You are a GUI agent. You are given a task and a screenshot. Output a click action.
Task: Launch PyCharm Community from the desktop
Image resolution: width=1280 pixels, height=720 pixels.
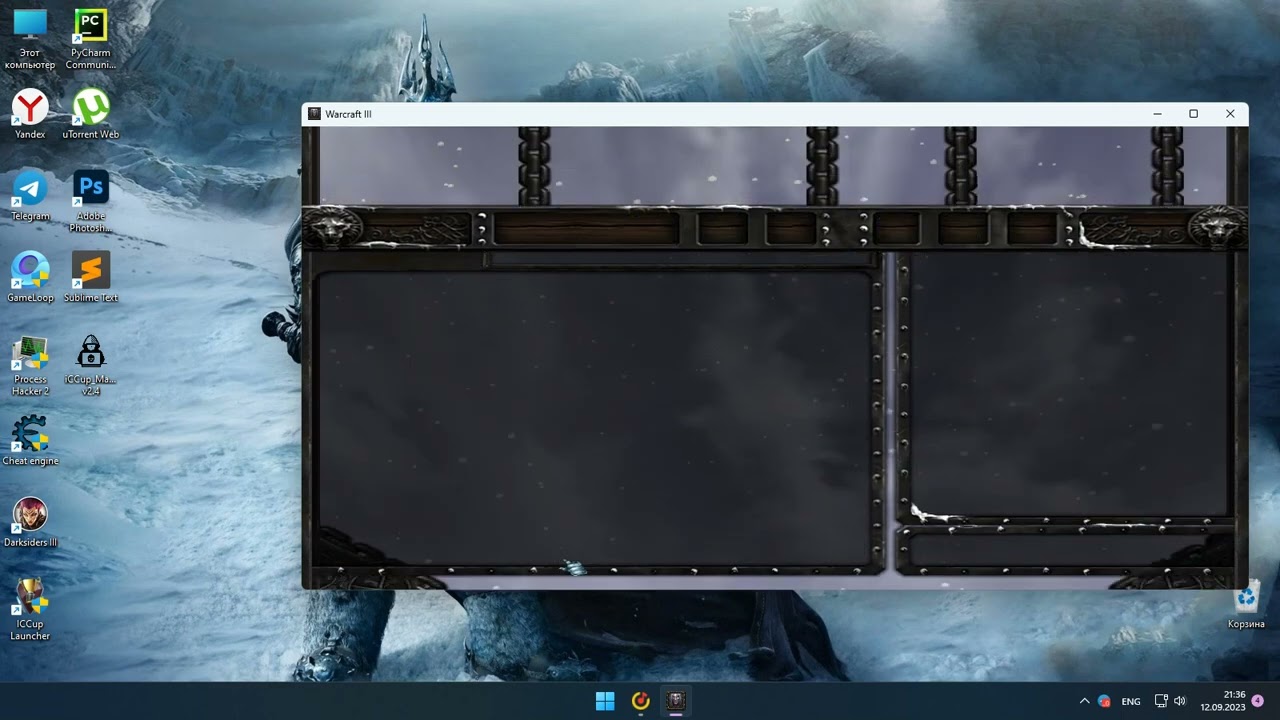pyautogui.click(x=90, y=38)
